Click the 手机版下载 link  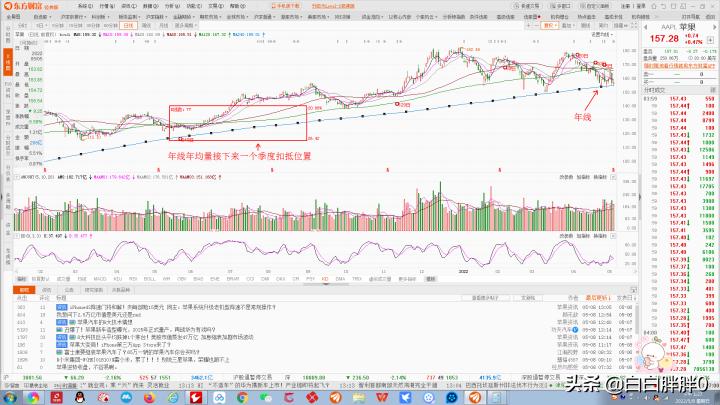286,6
